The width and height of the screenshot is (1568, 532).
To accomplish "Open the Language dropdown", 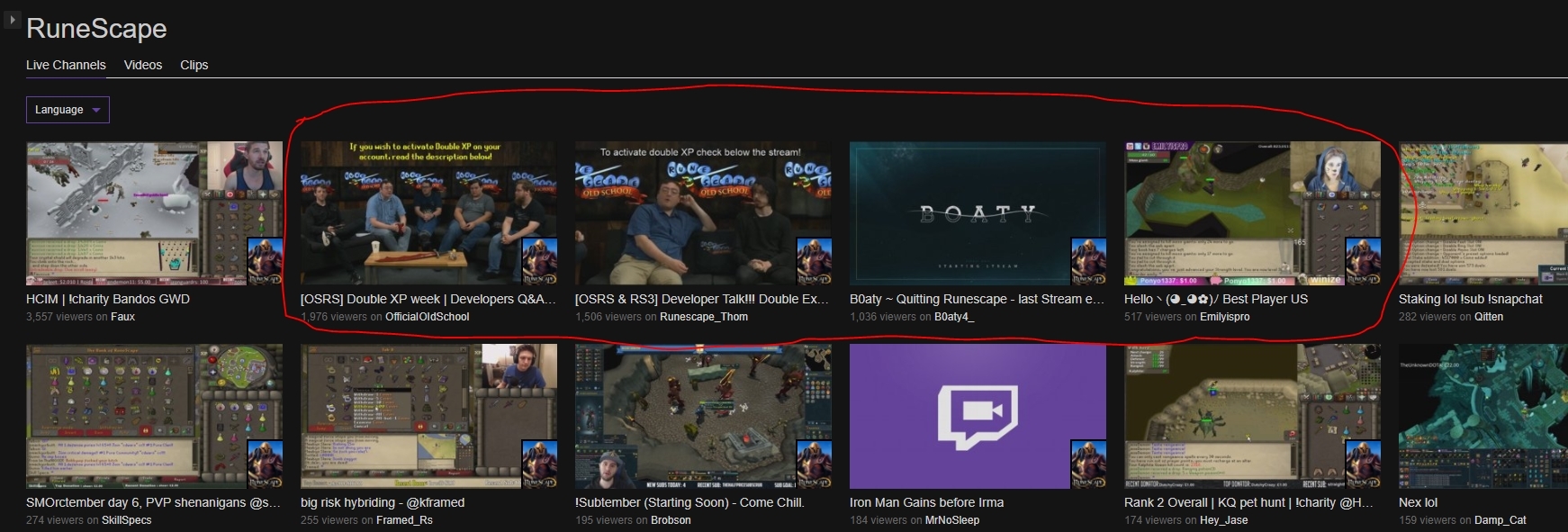I will 68,110.
